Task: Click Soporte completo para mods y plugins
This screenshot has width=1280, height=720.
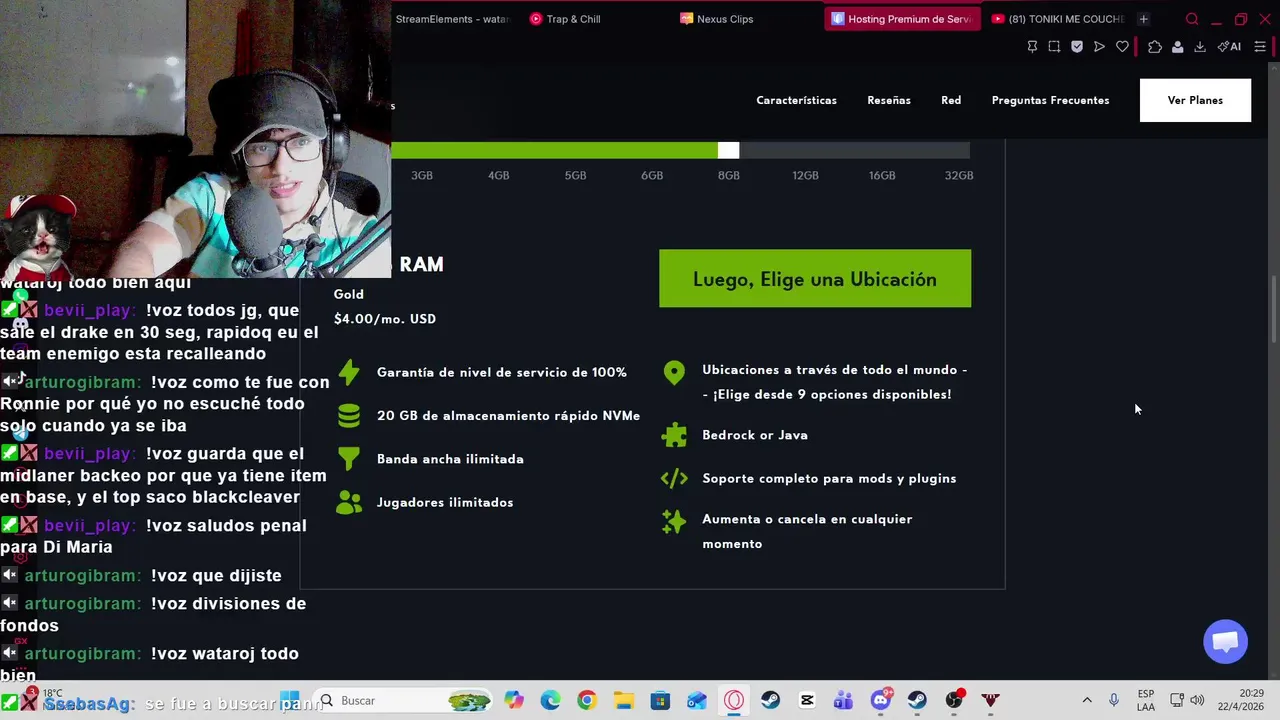Action: pos(829,478)
